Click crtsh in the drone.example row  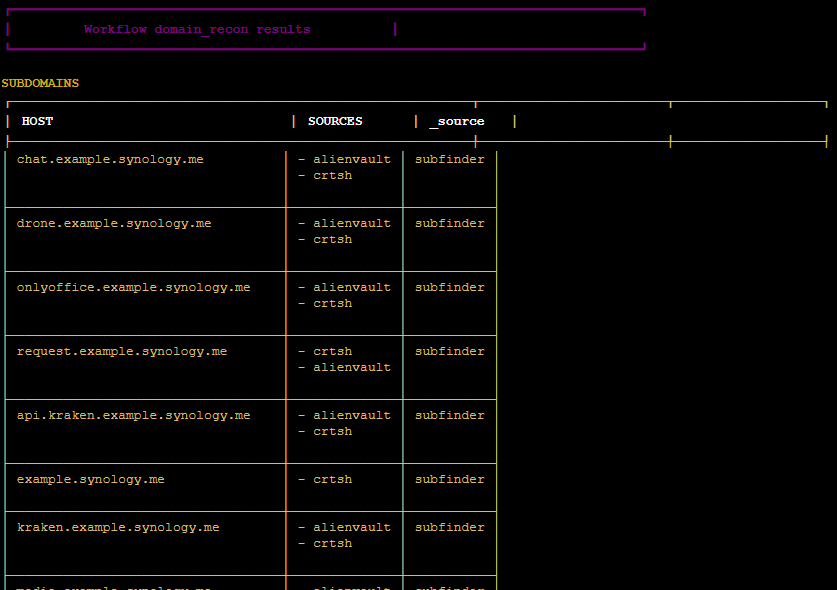333,239
